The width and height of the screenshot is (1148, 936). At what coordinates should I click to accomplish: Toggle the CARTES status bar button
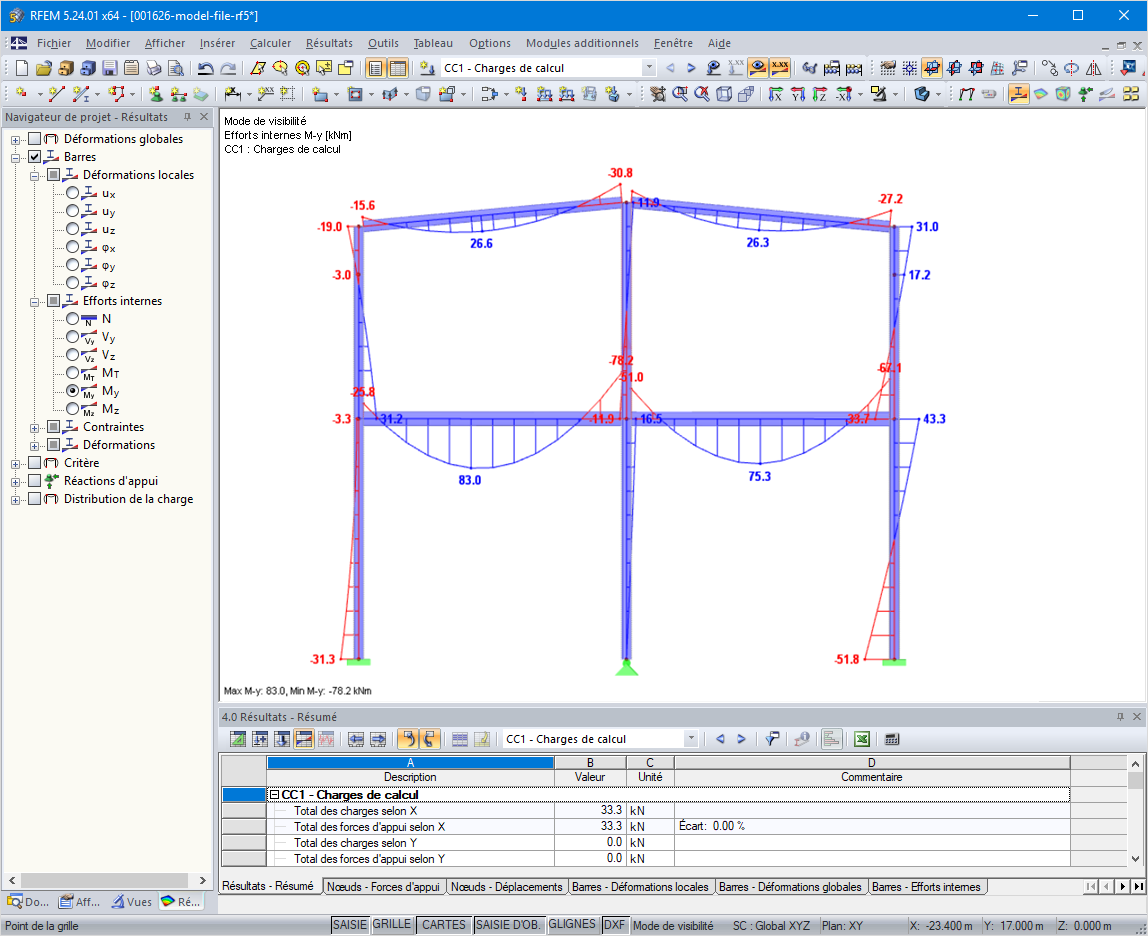(444, 925)
